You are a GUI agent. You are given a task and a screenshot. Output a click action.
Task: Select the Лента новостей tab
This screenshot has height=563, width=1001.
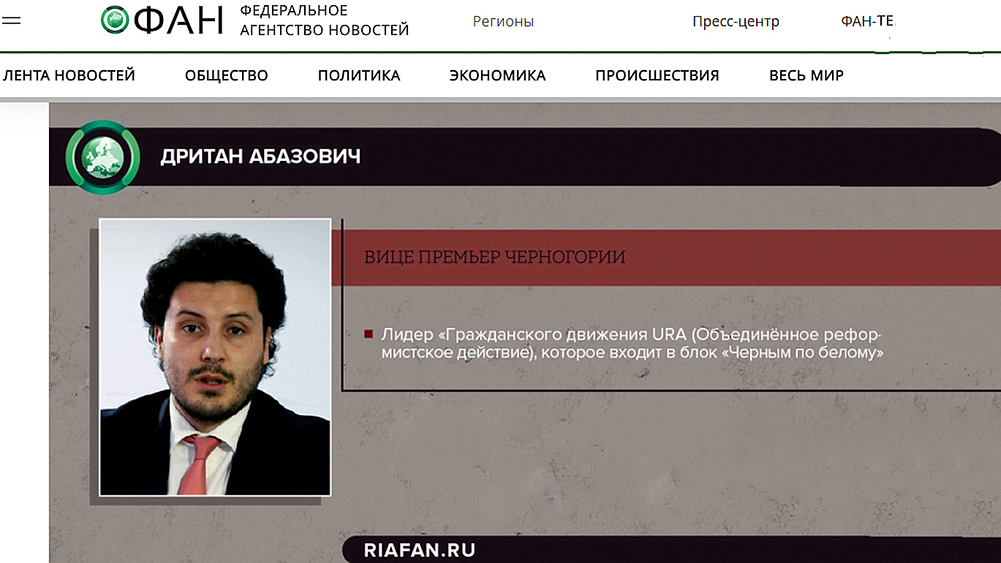point(69,75)
